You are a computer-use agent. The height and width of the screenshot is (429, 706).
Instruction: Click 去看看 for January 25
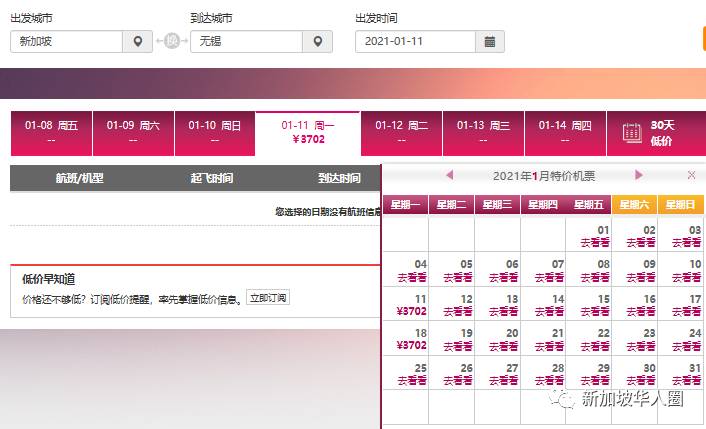click(x=412, y=381)
